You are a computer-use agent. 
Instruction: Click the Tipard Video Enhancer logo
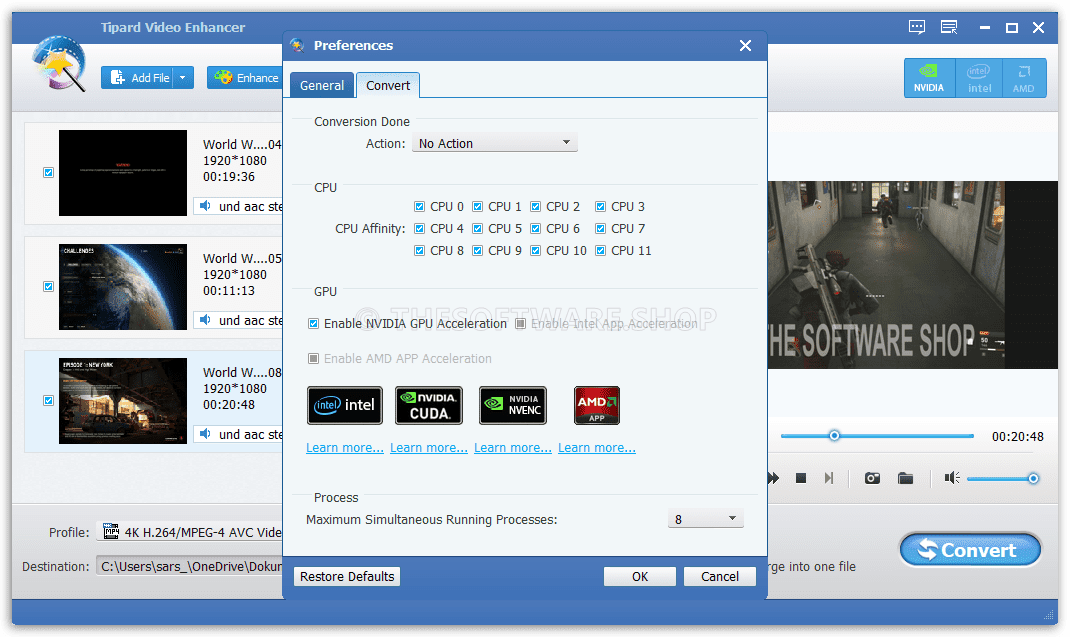tap(60, 63)
